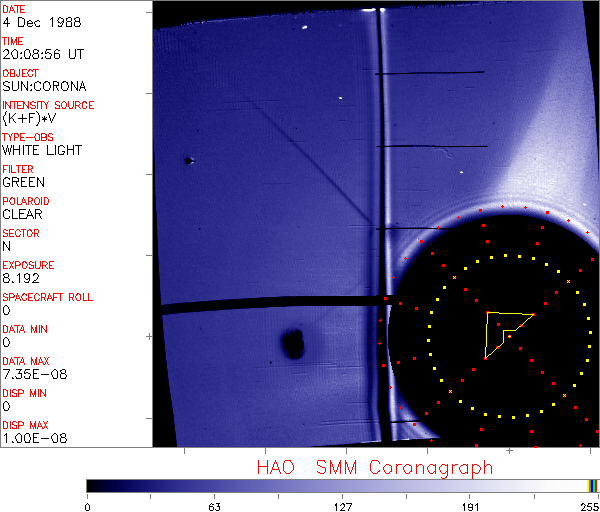Click the "INTENSITY SOURCE" label
The width and height of the screenshot is (600, 512).
[x=48, y=105]
